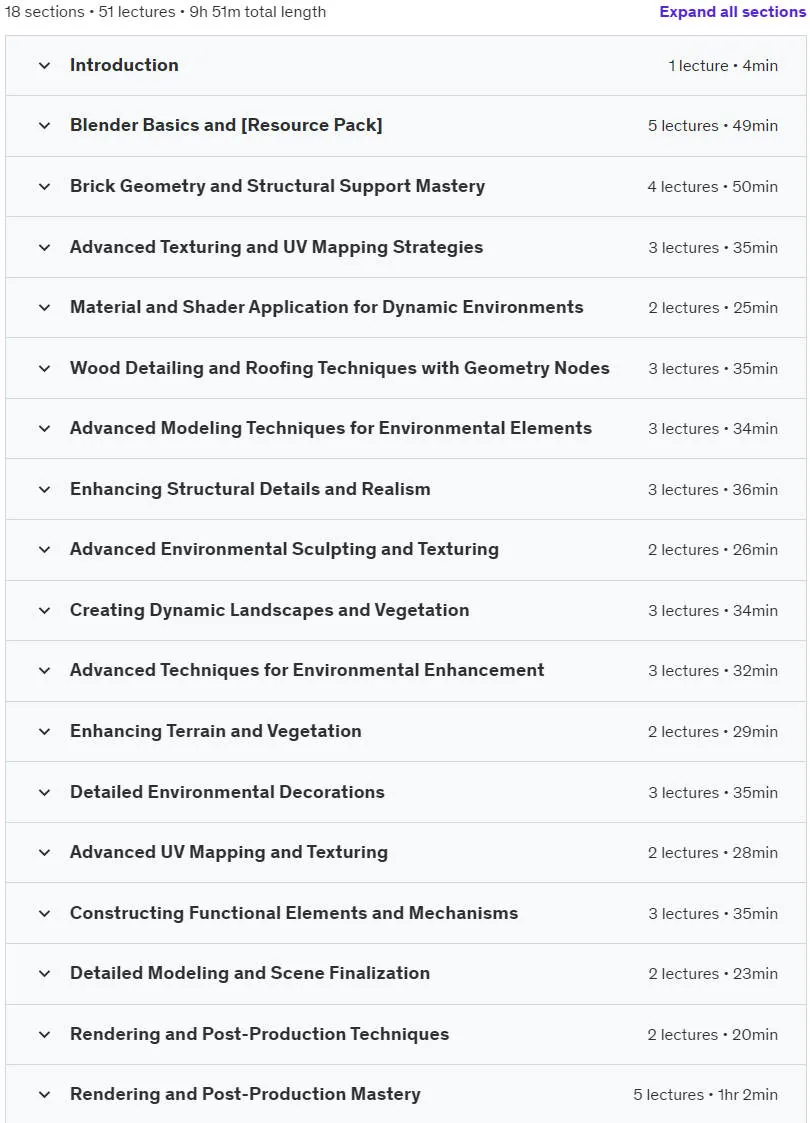Click the 5 lectures 49min section summary
The image size is (810, 1123).
point(713,125)
